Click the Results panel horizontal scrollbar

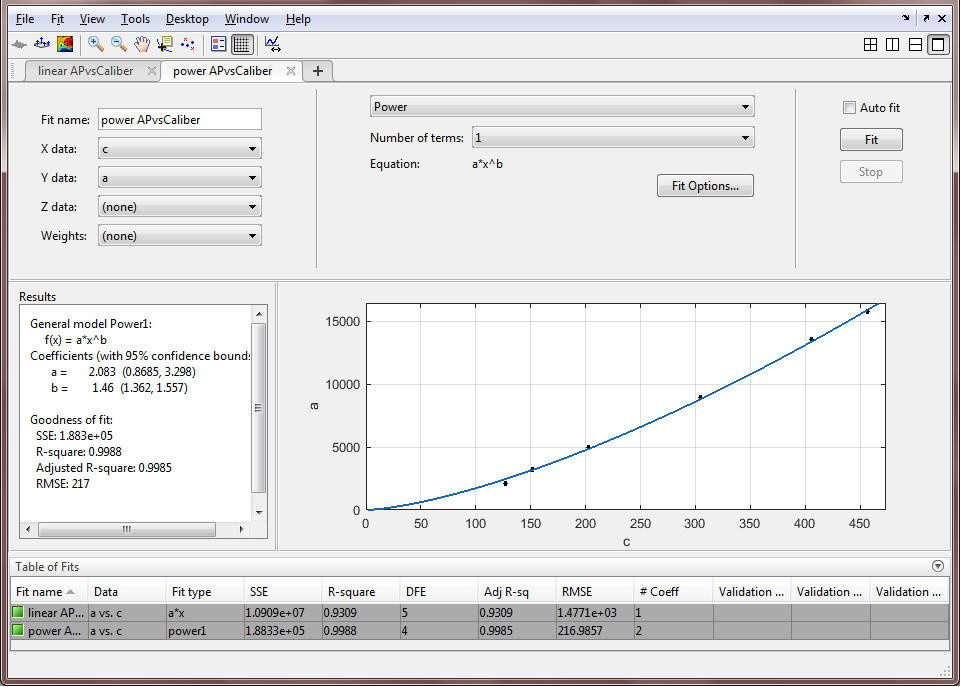135,529
